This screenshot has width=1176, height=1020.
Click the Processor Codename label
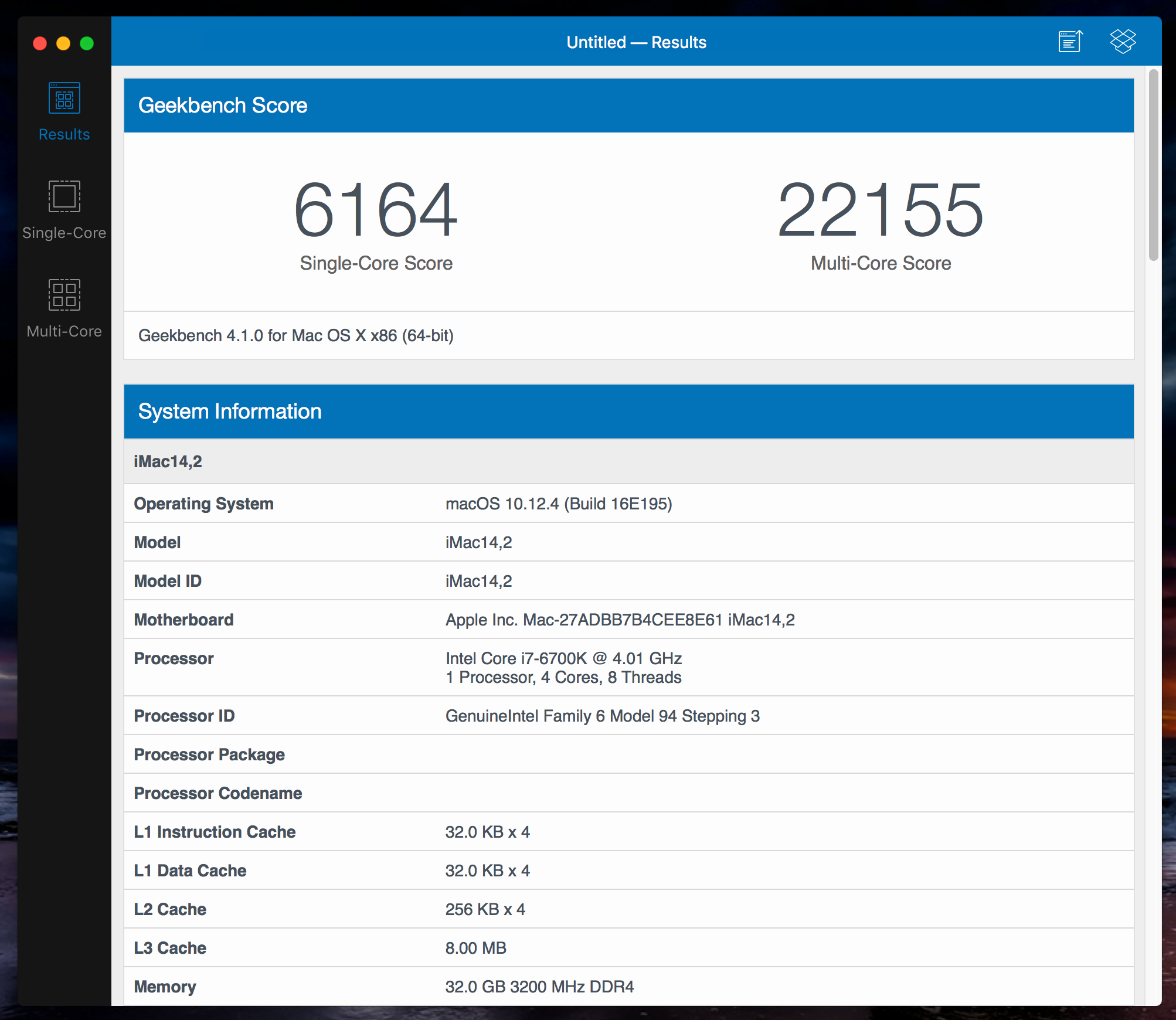(218, 793)
